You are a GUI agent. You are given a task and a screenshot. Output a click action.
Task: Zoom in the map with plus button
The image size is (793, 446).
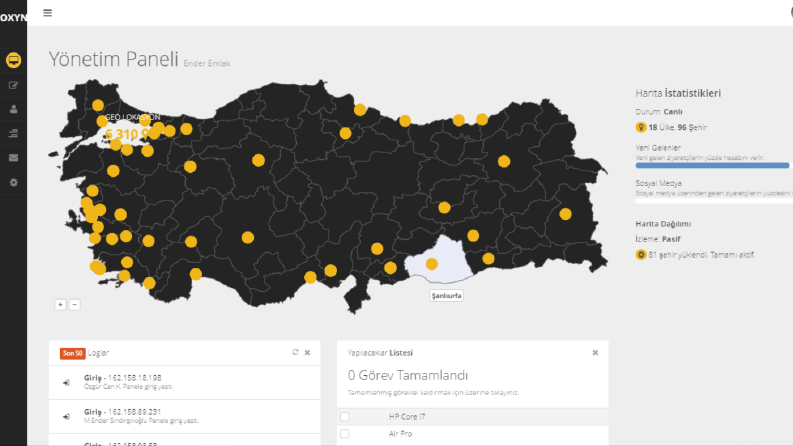[x=60, y=304]
